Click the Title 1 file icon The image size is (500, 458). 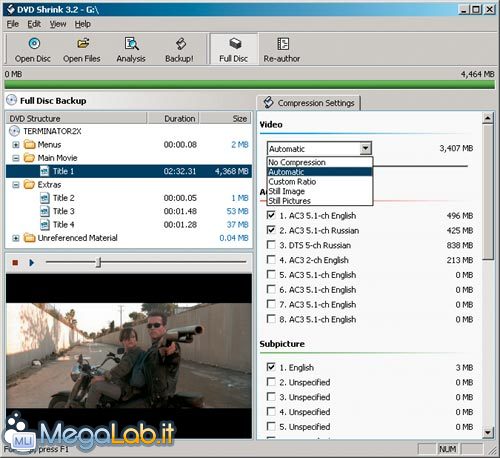(x=44, y=171)
